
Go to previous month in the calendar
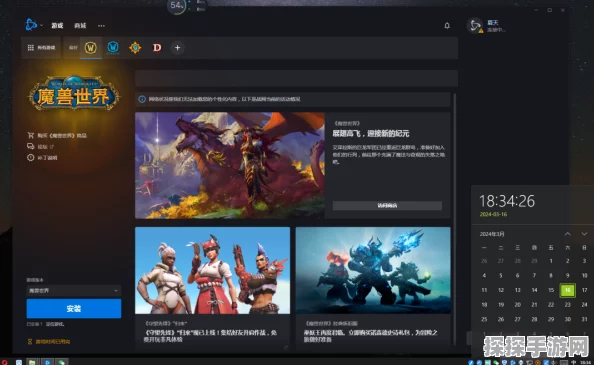tap(567, 234)
